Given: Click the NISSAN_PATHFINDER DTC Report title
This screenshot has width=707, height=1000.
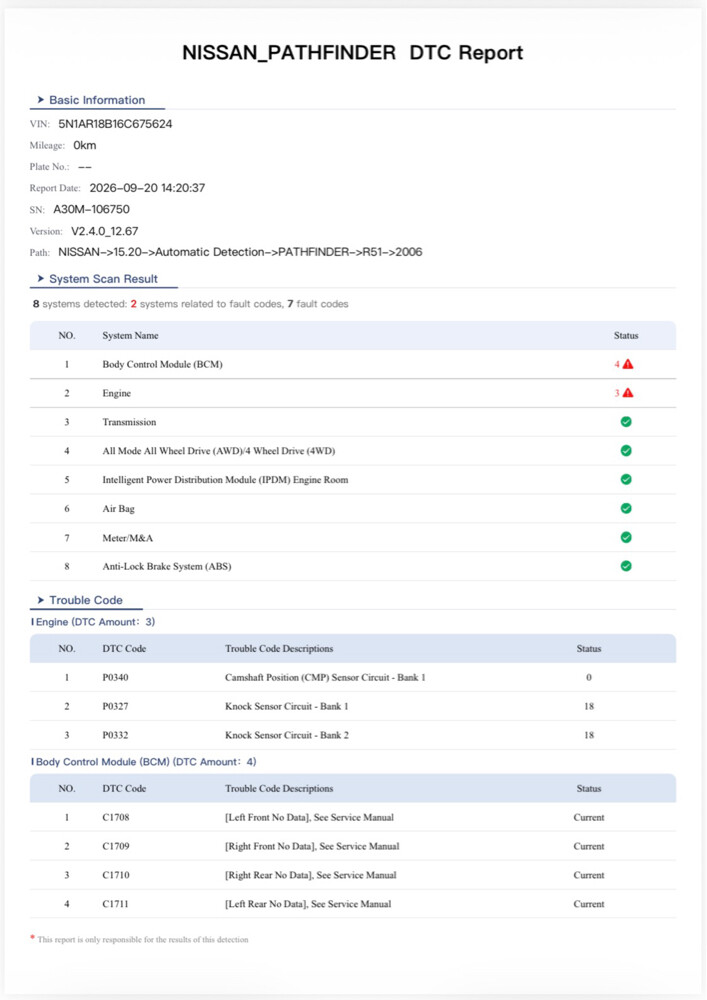Looking at the screenshot, I should (x=353, y=52).
